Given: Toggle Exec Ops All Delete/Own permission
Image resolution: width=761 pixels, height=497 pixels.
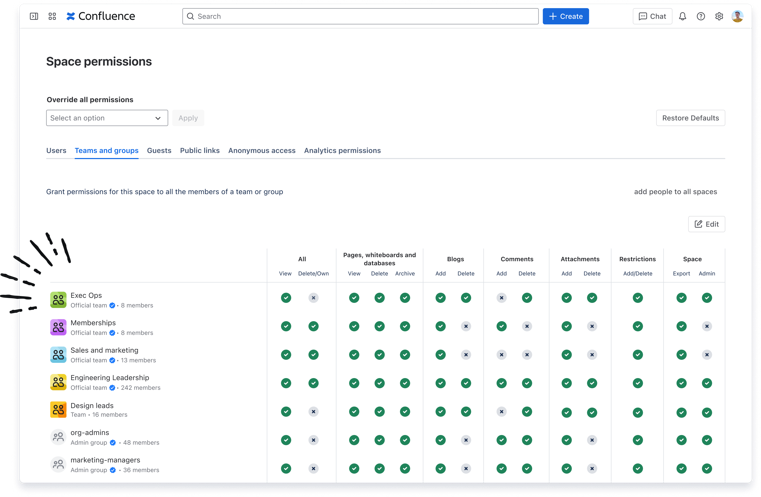Looking at the screenshot, I should (313, 298).
